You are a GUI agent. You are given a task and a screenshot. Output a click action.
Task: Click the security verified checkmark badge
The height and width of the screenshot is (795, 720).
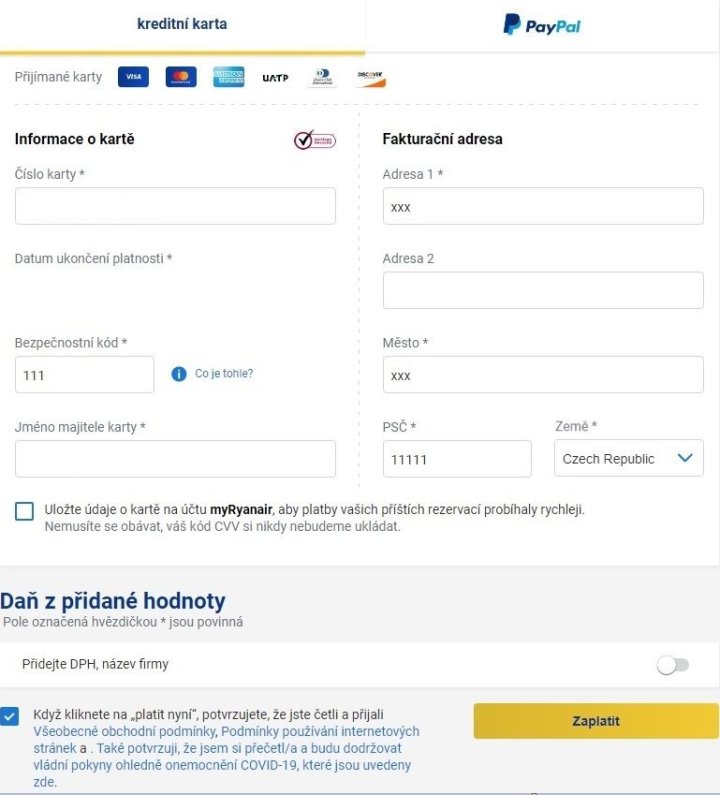pos(314,140)
